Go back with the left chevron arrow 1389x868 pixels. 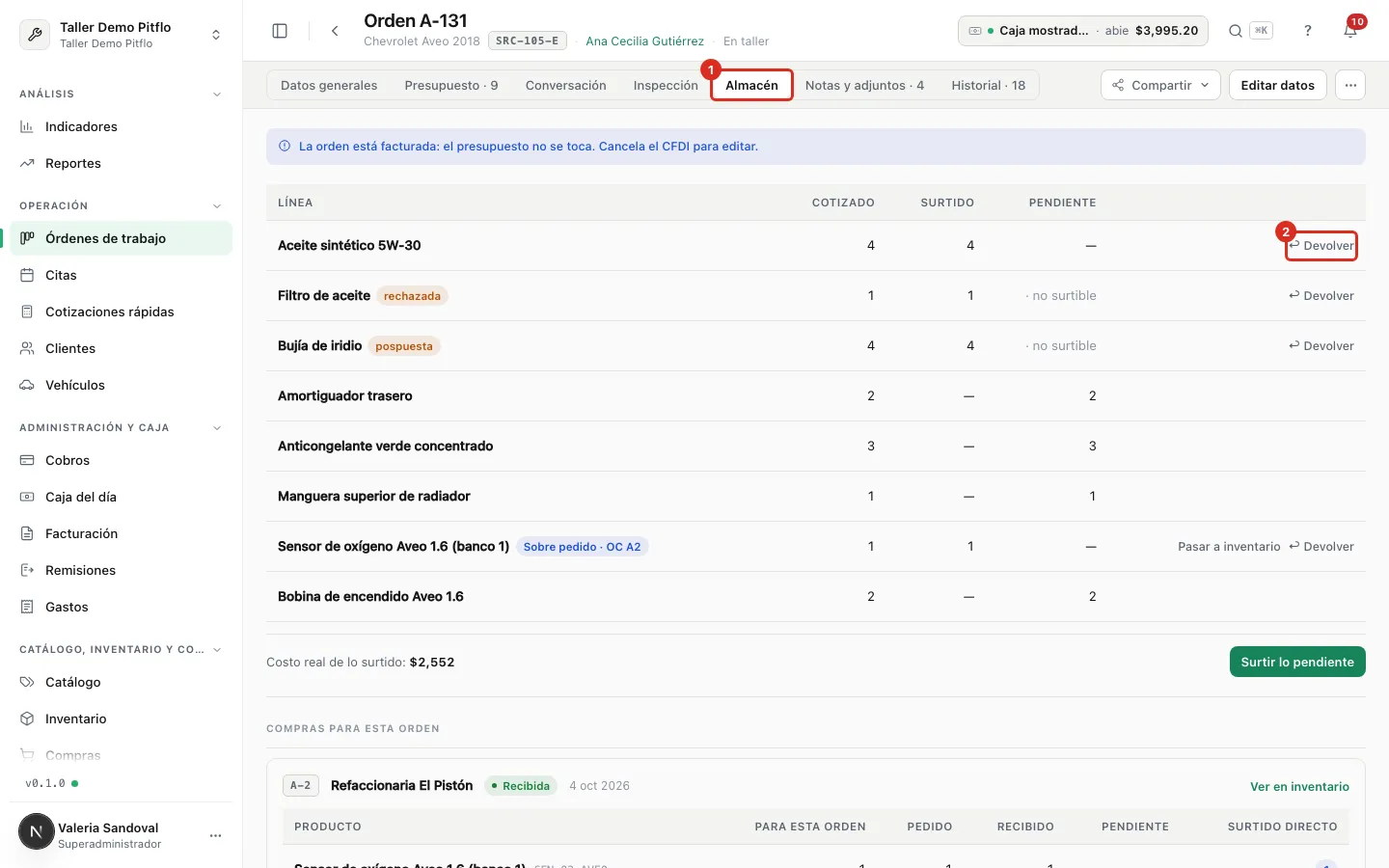[x=335, y=31]
